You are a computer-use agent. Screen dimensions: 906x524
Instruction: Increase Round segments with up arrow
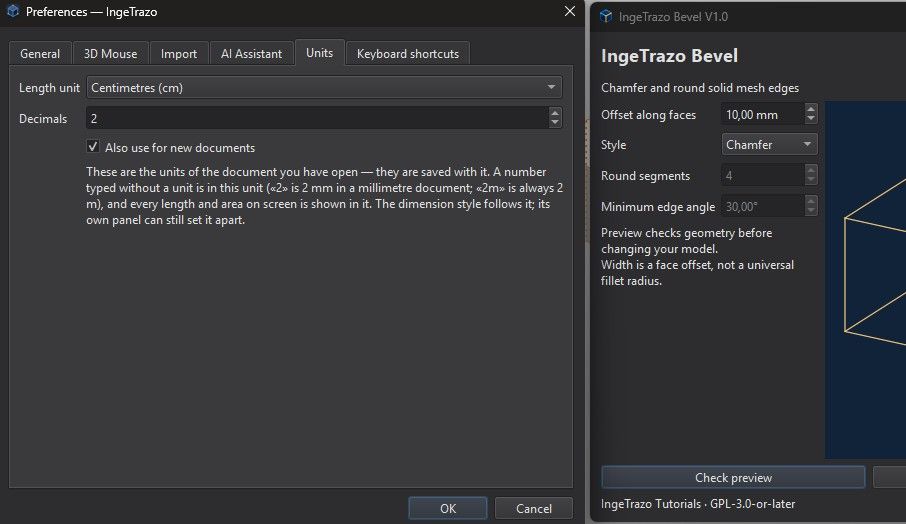(811, 170)
